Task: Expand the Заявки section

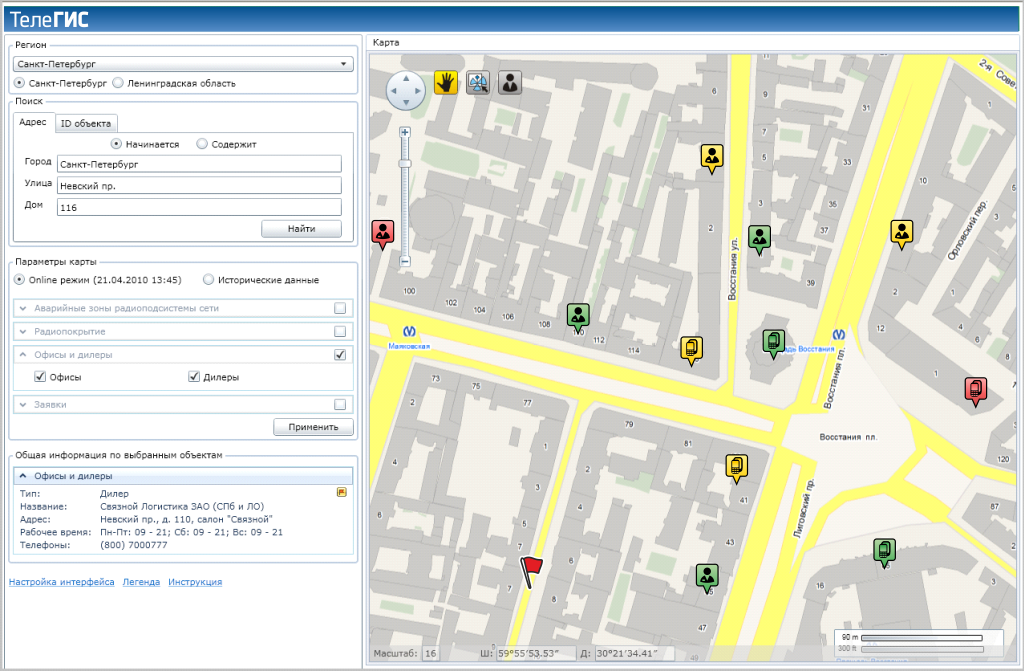Action: [x=23, y=405]
